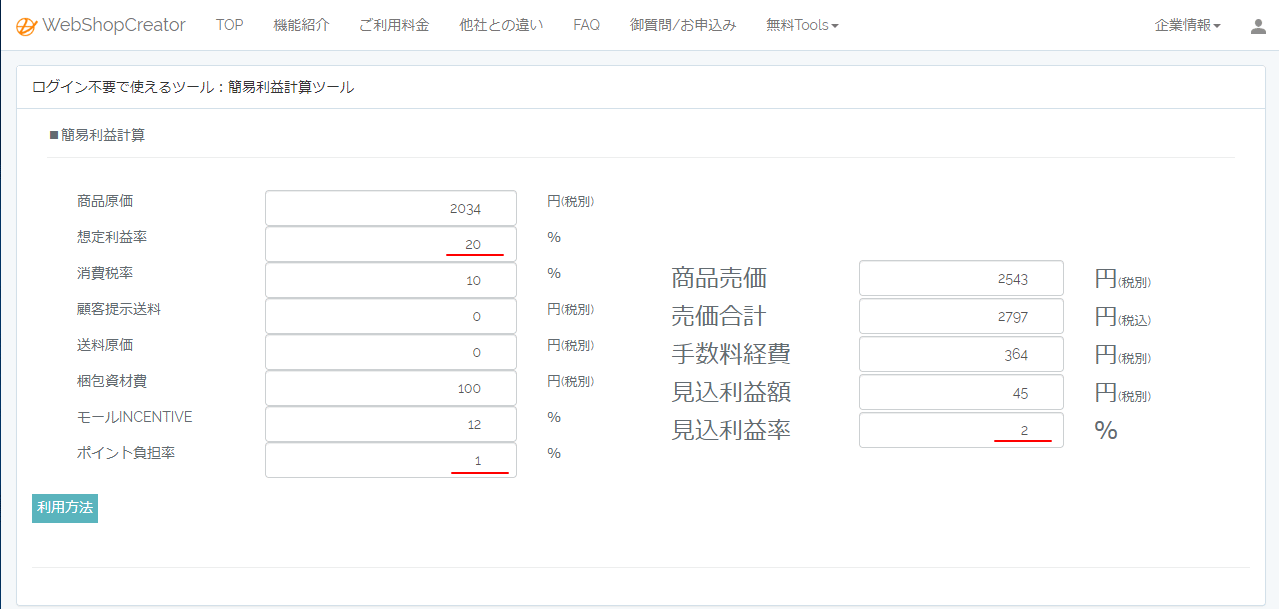Expand the 企業情報 dropdown menu
1279x609 pixels.
(x=1187, y=25)
